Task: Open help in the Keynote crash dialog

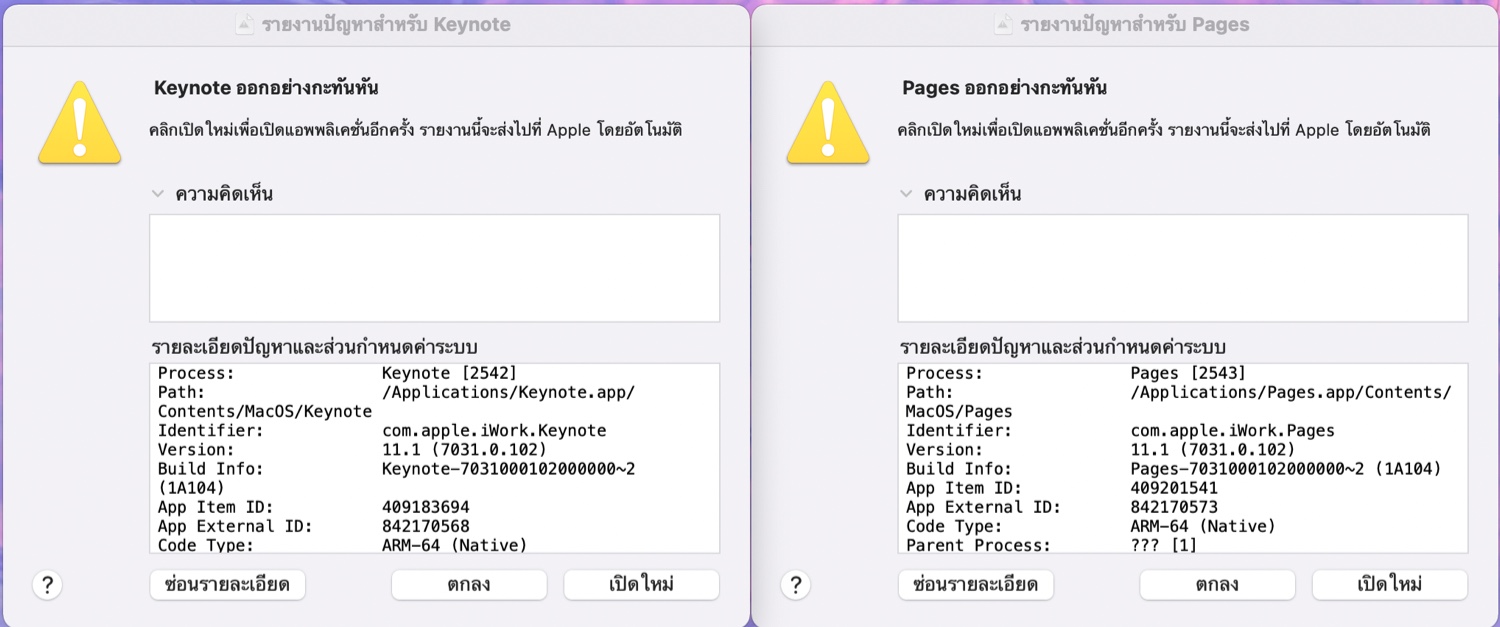Action: point(47,585)
